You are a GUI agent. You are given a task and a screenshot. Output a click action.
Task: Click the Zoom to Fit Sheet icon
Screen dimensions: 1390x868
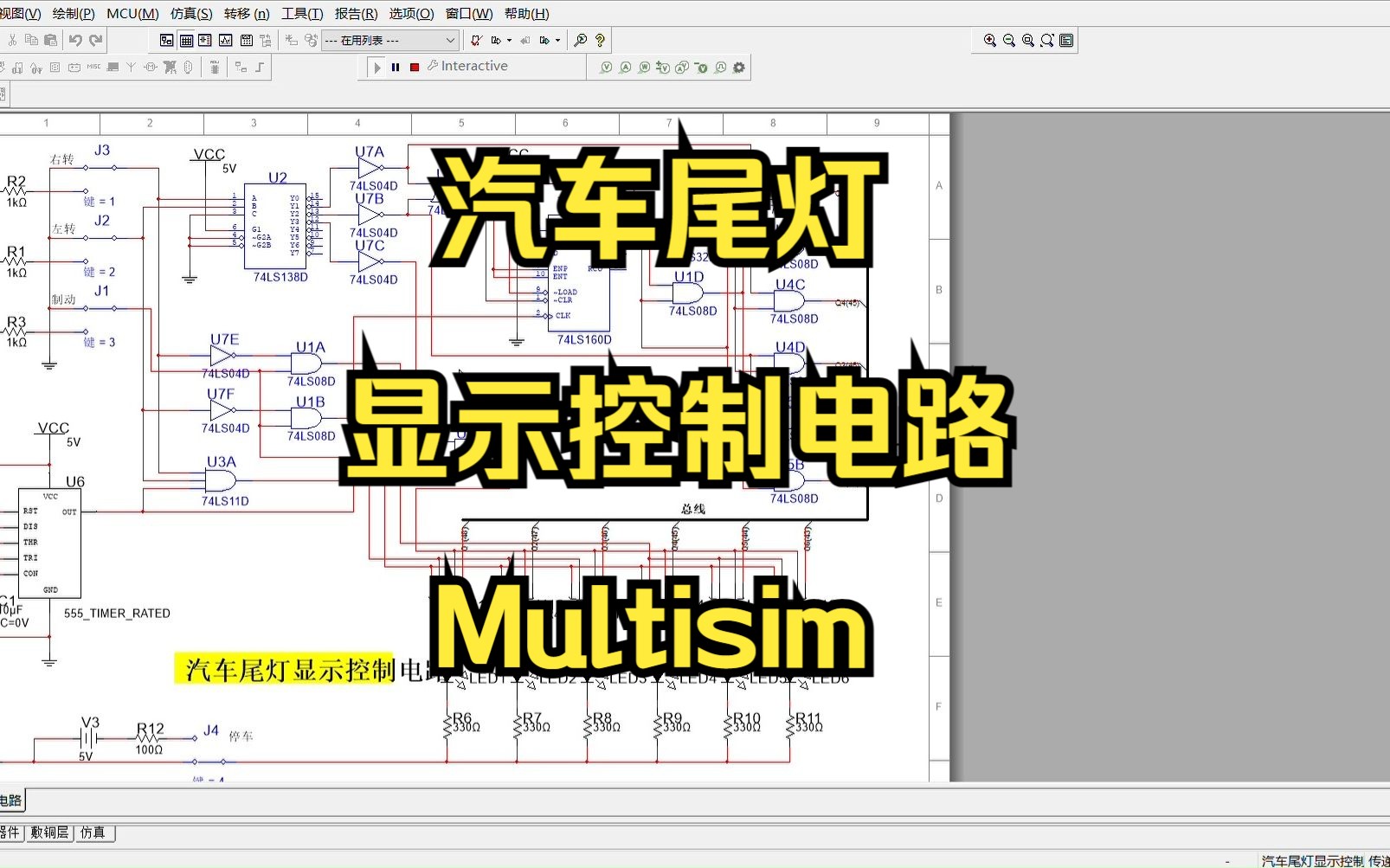click(x=1047, y=40)
